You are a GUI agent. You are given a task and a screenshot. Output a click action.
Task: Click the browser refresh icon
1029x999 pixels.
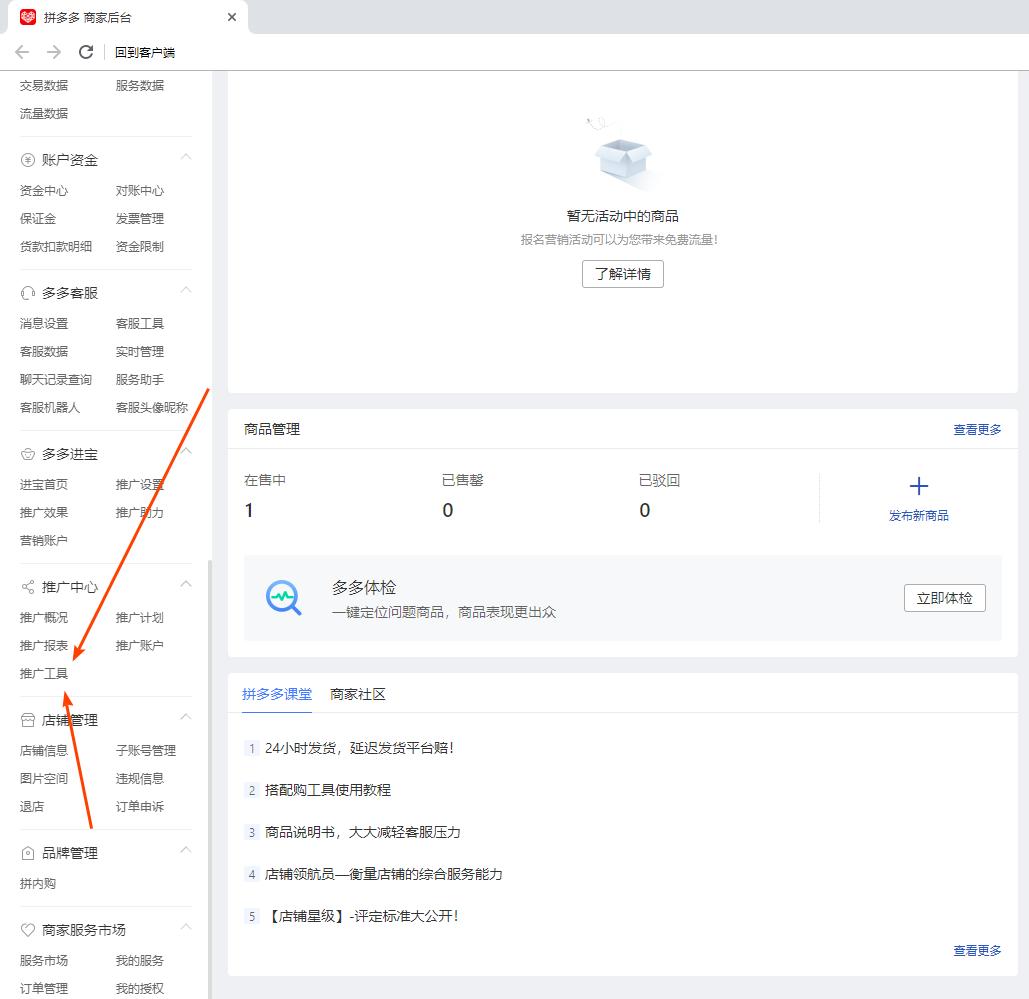[x=86, y=51]
